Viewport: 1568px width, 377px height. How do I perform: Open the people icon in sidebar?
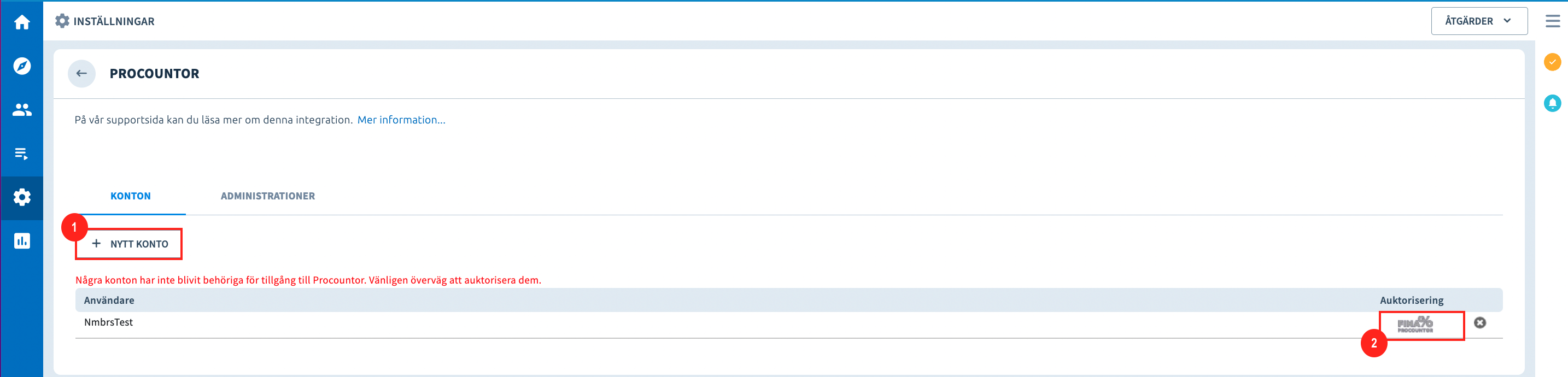point(22,110)
